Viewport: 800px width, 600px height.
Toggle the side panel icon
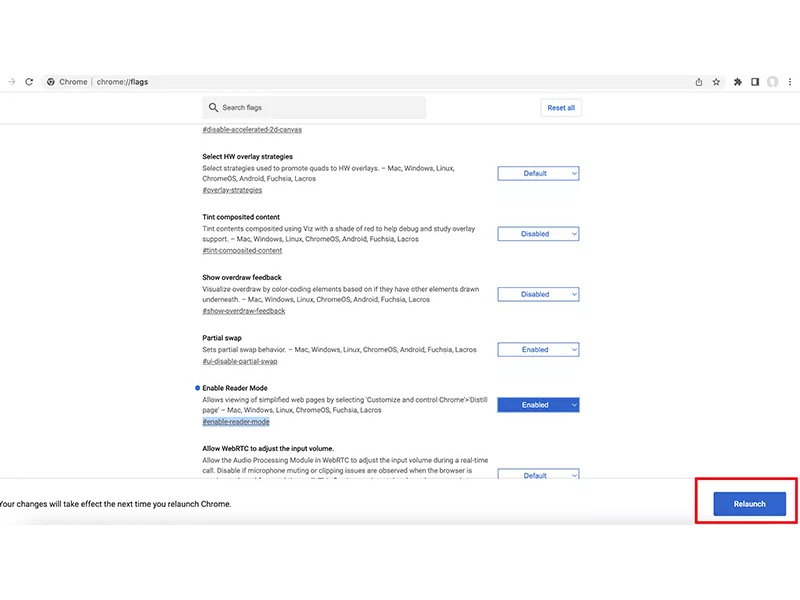(x=755, y=82)
